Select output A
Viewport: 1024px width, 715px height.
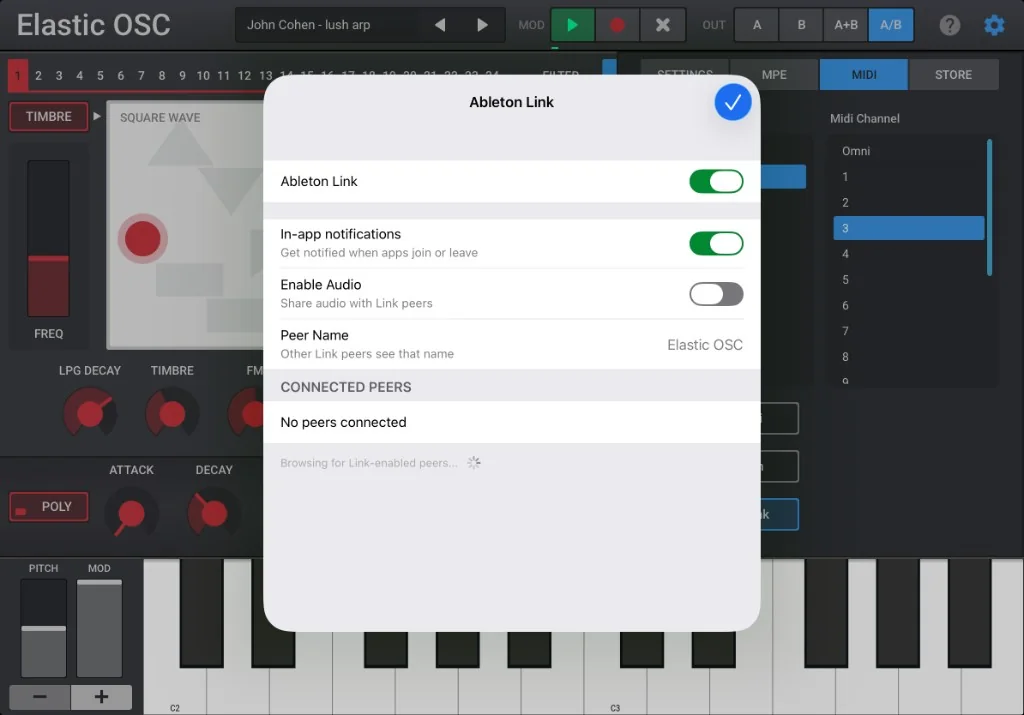(757, 25)
